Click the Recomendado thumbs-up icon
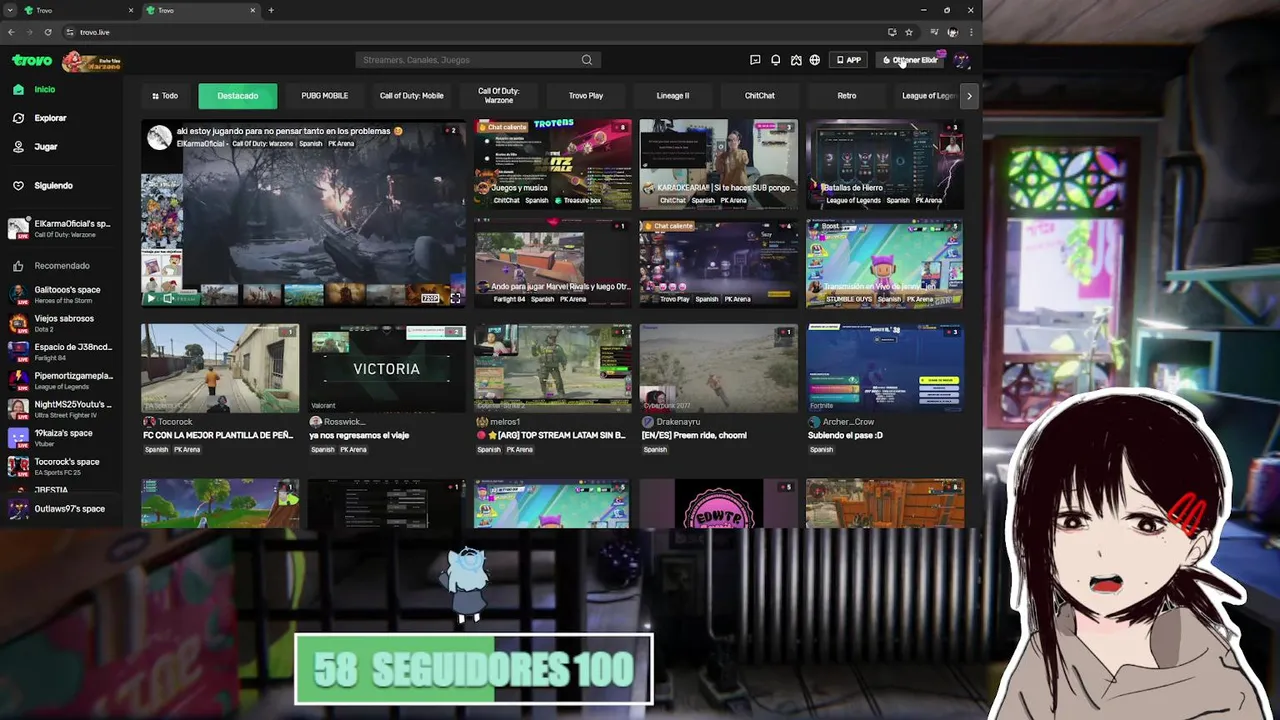The height and width of the screenshot is (720, 1280). click(18, 266)
